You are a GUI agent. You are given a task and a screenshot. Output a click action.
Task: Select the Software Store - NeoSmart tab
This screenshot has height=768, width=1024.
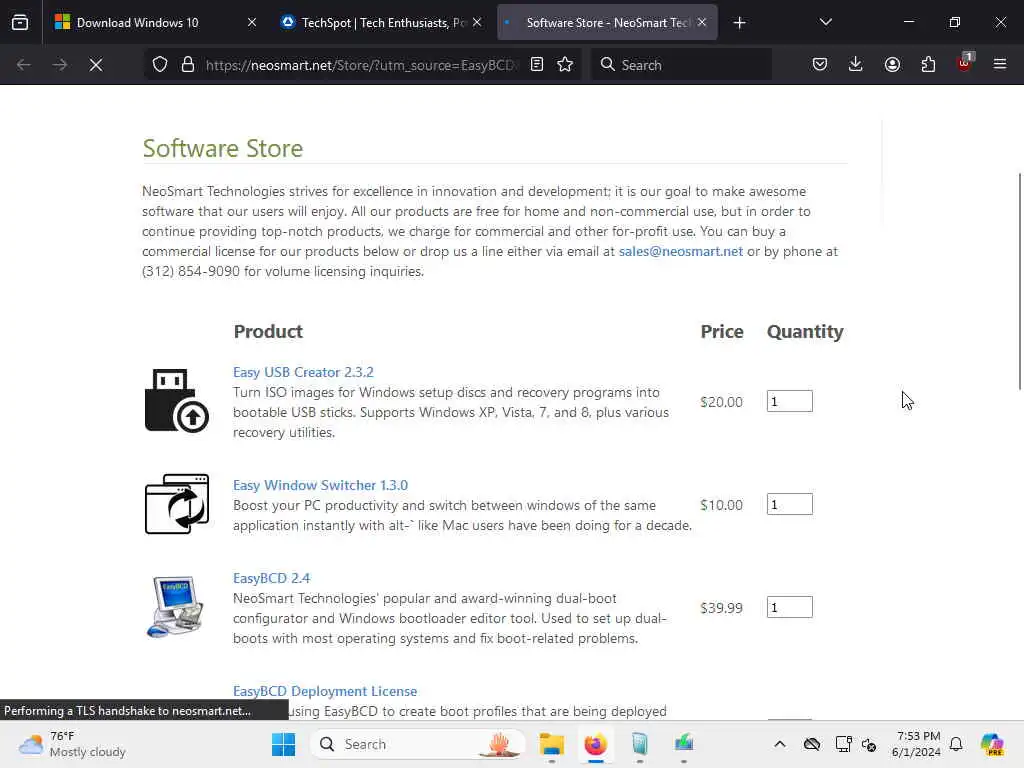[x=607, y=22]
